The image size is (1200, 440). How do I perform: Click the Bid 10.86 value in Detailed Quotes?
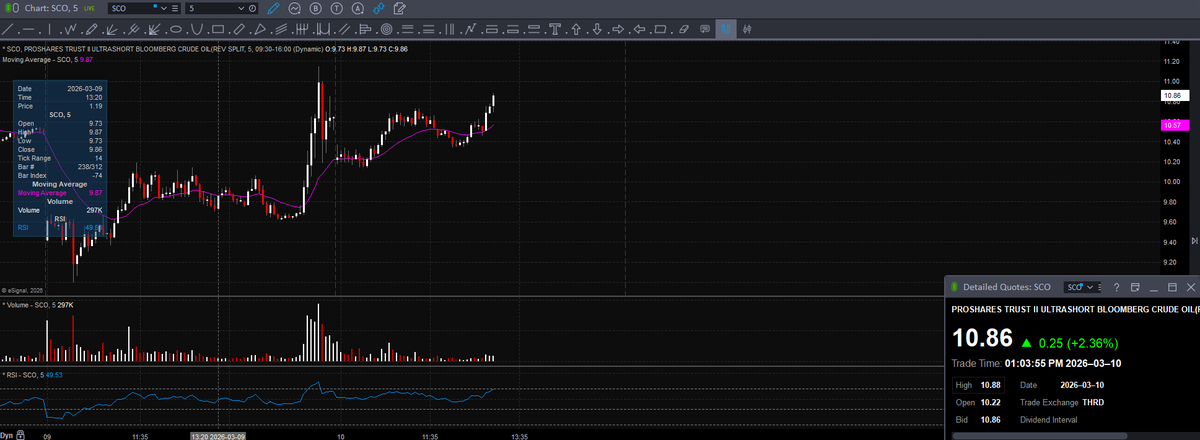coord(990,420)
